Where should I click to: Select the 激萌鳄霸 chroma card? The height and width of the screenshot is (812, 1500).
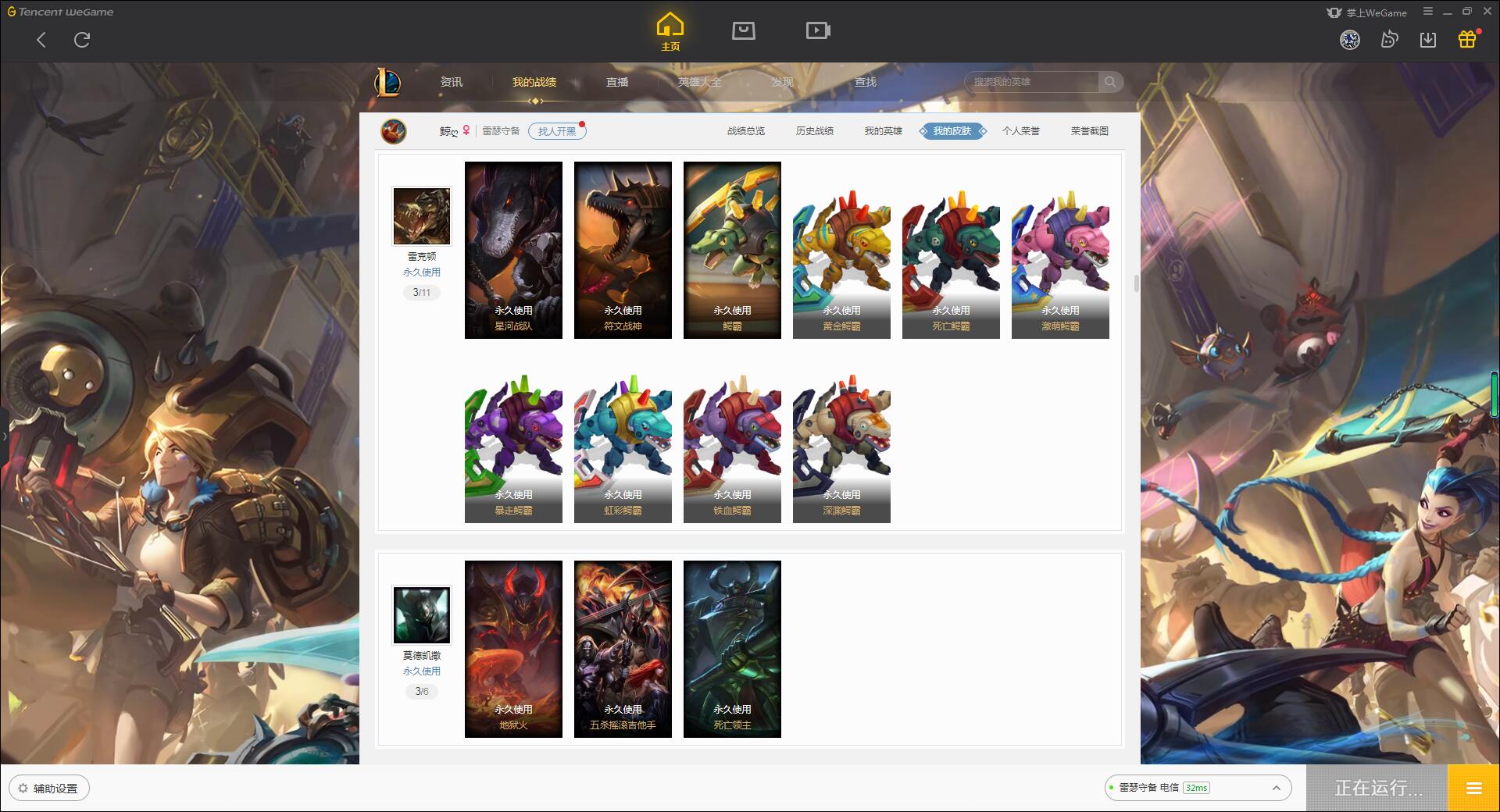point(1060,264)
